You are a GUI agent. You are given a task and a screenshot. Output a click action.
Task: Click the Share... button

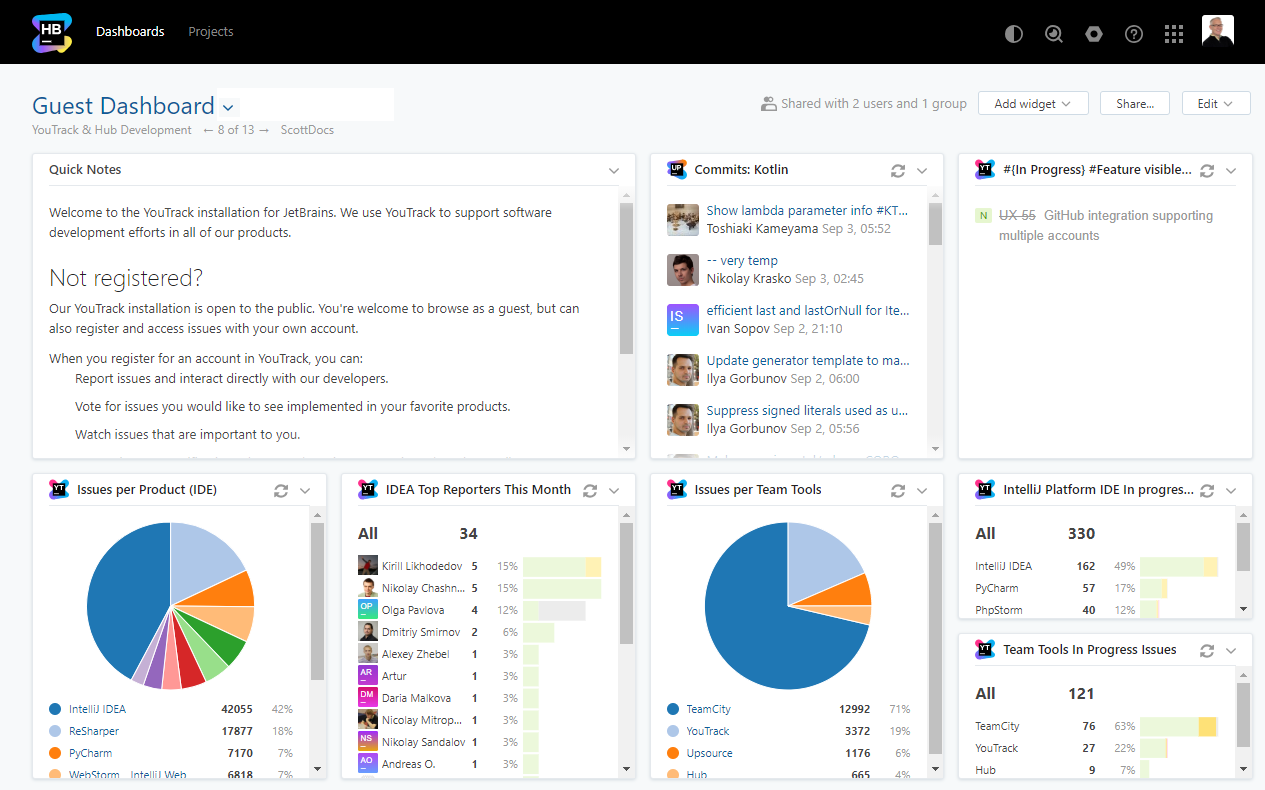coord(1135,104)
